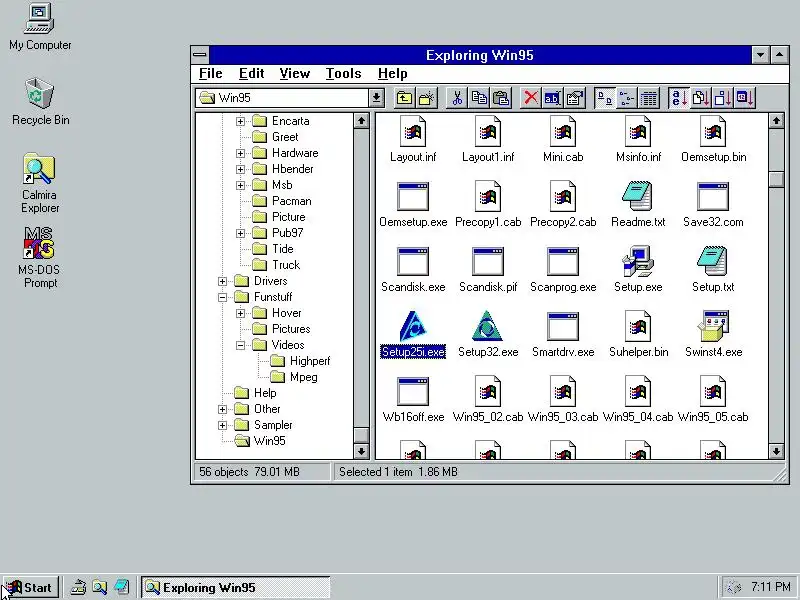Create a new folder using toolbar icon
The image size is (800, 600).
click(x=427, y=98)
